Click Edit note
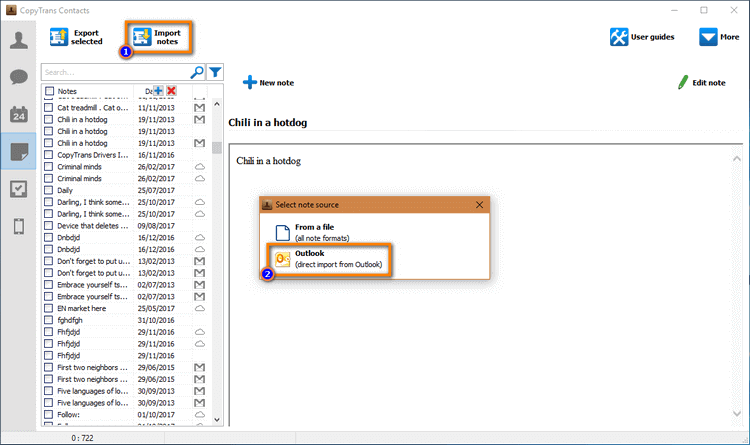750x445 pixels. click(x=702, y=82)
